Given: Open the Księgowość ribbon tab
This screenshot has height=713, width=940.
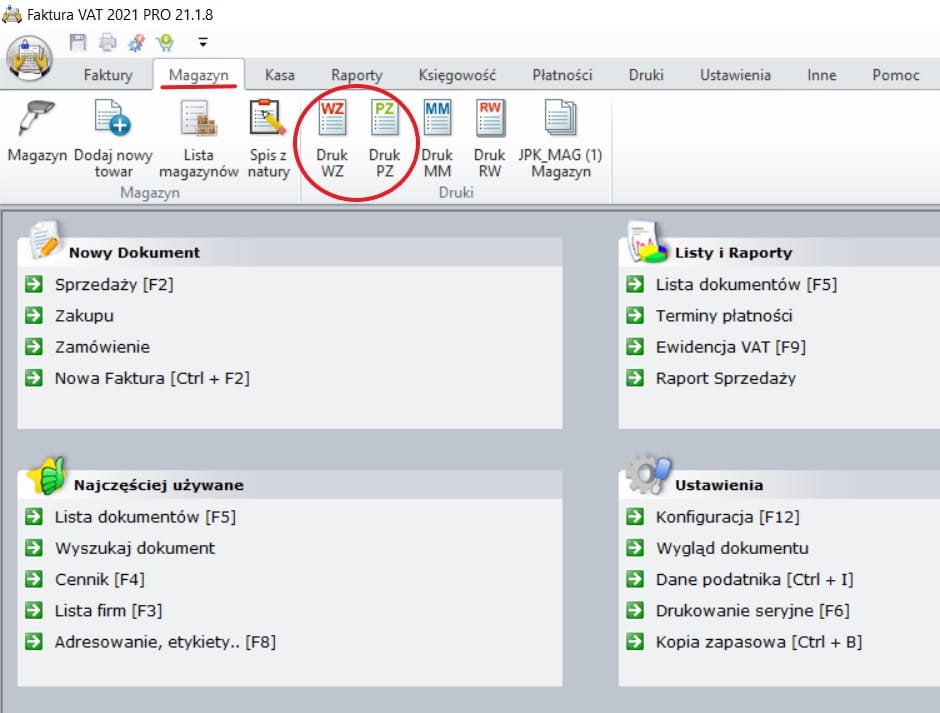Looking at the screenshot, I should click(x=457, y=75).
